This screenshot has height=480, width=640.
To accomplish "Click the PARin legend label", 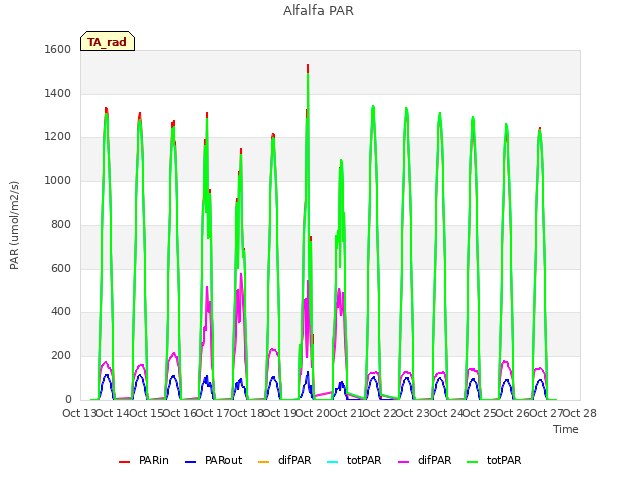I will coord(154,460).
